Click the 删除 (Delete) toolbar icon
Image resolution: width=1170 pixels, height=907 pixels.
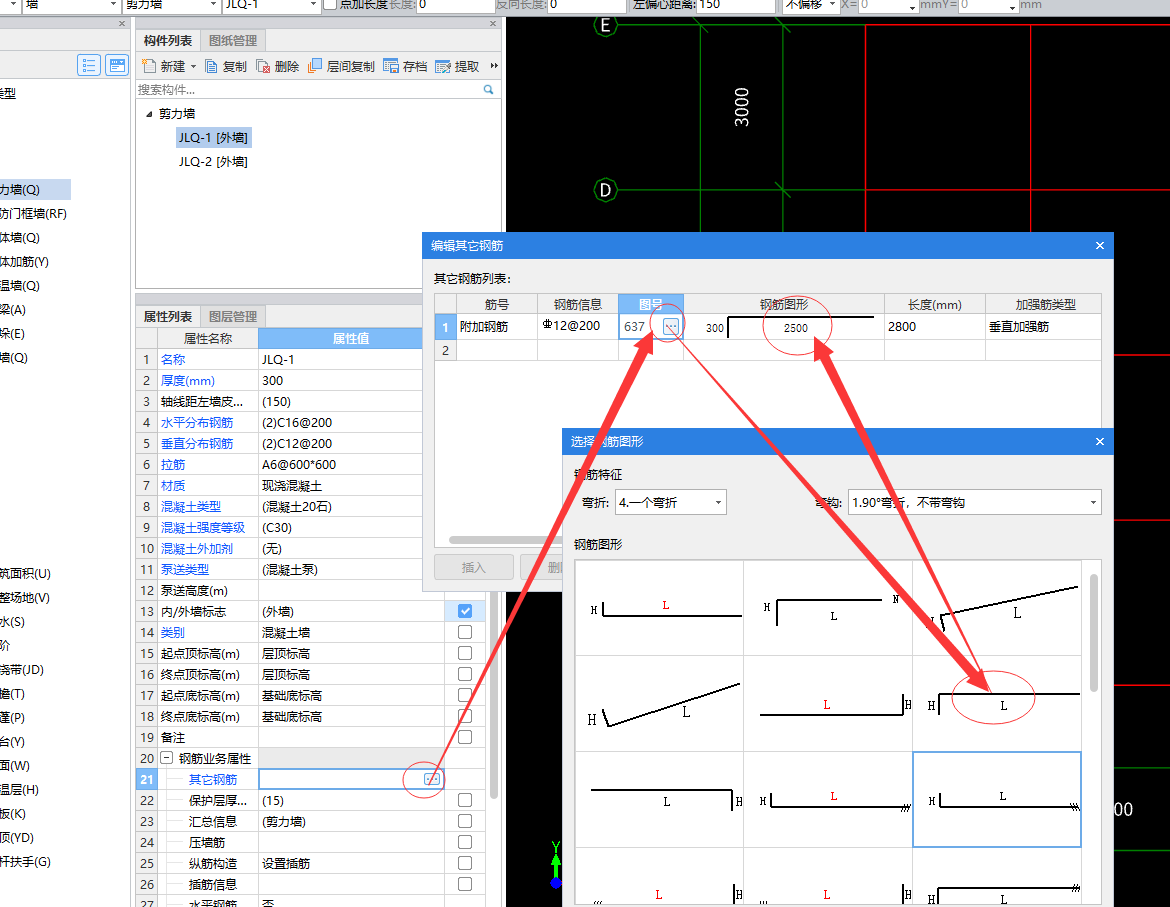click(263, 66)
